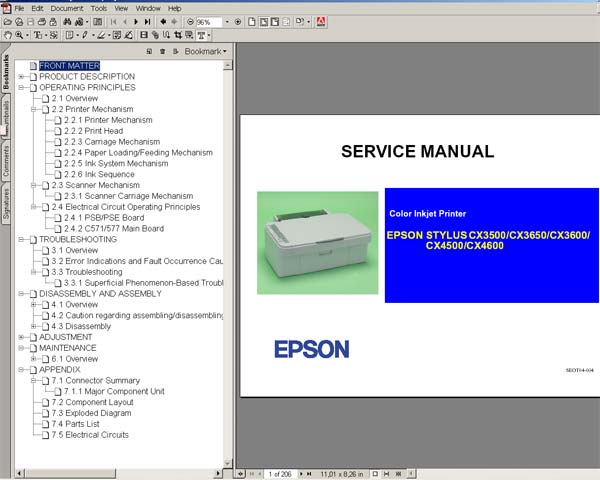
Task: Click the new bookmark icon in panel
Action: pyautogui.click(x=150, y=51)
